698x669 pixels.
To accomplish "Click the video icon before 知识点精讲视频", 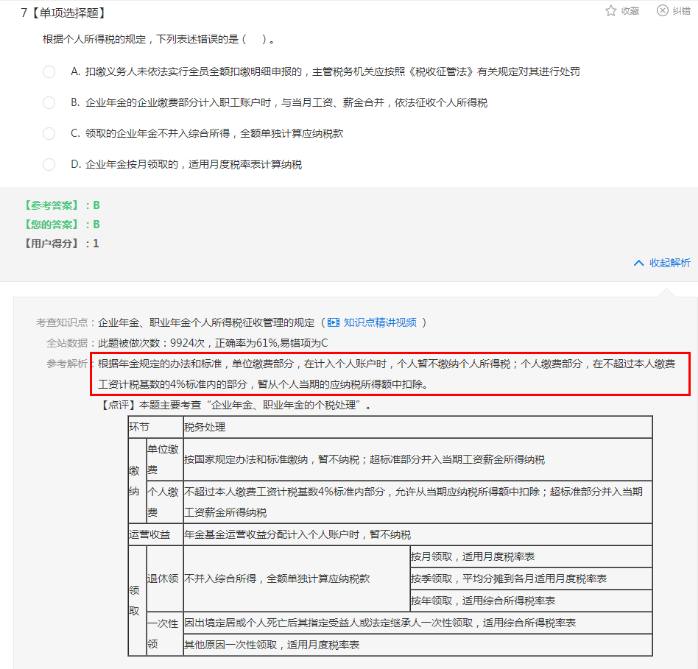I will [x=333, y=322].
